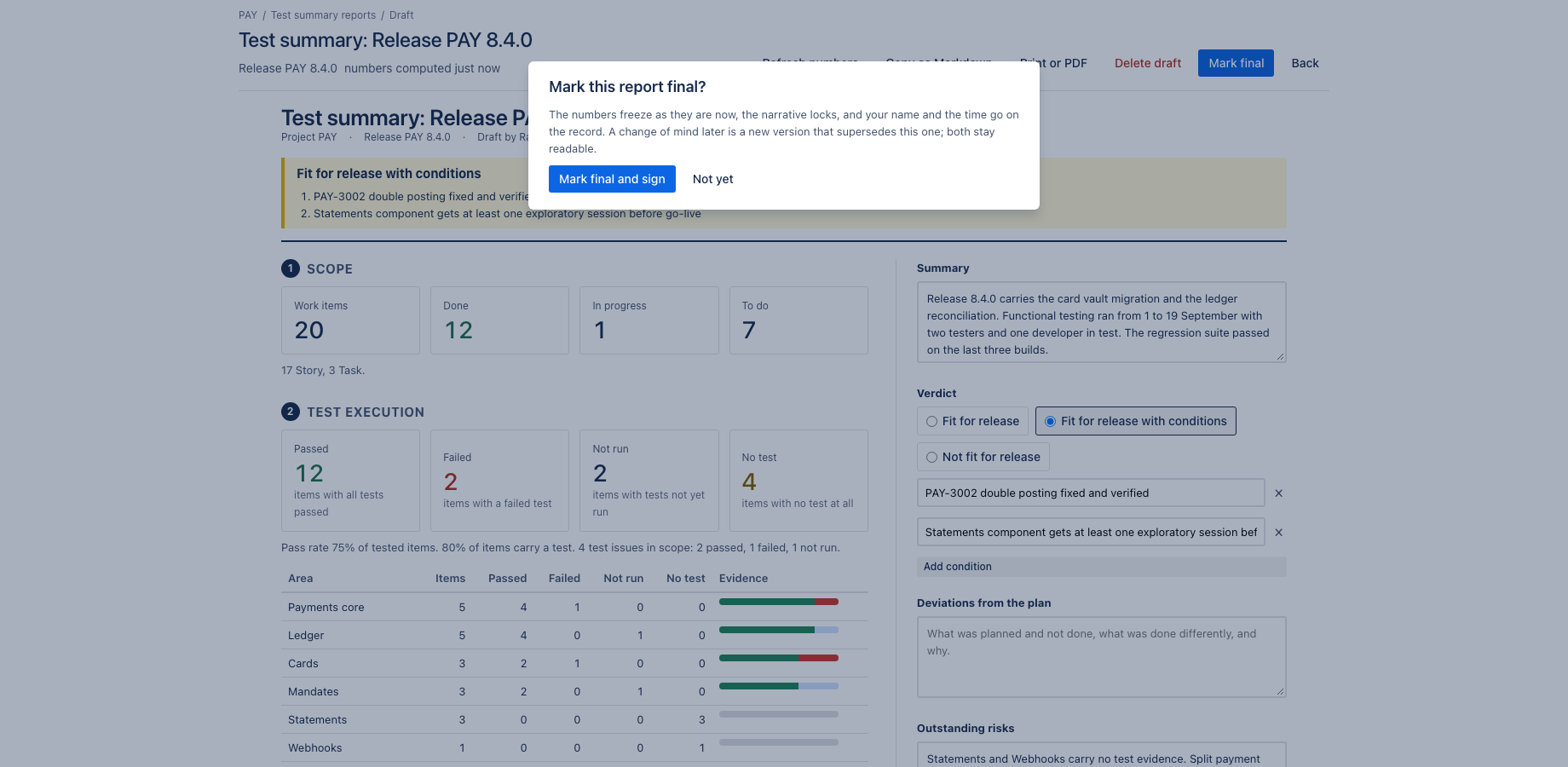
Task: Click the No test 4 card
Action: (x=798, y=481)
